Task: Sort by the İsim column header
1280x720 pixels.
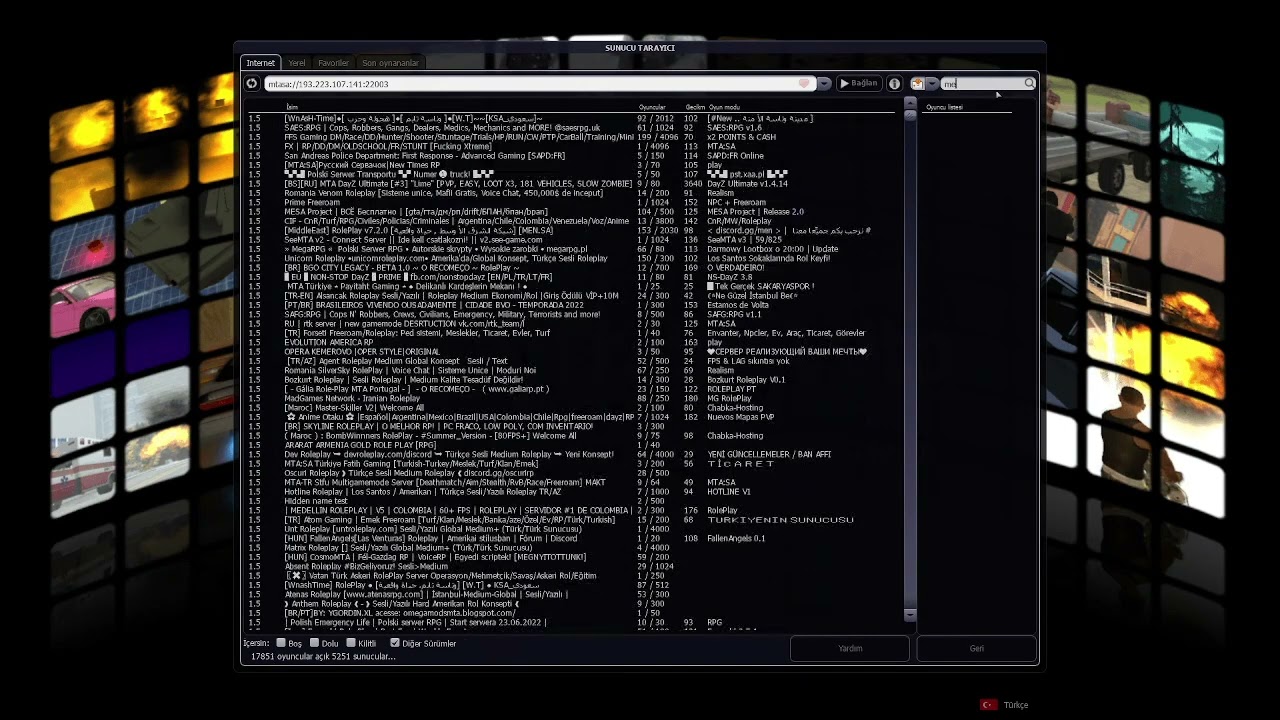Action: click(292, 107)
